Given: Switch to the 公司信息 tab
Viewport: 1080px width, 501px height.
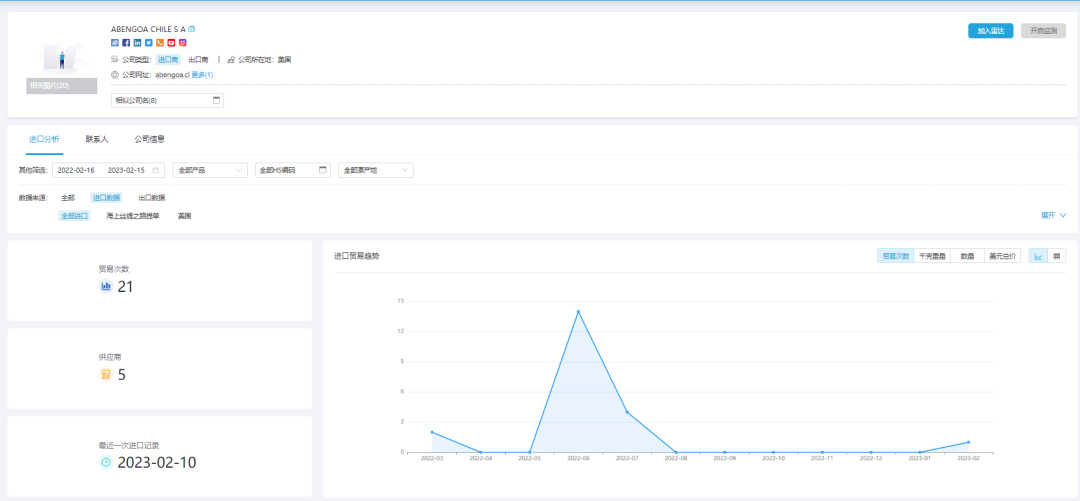Looking at the screenshot, I should coord(149,139).
